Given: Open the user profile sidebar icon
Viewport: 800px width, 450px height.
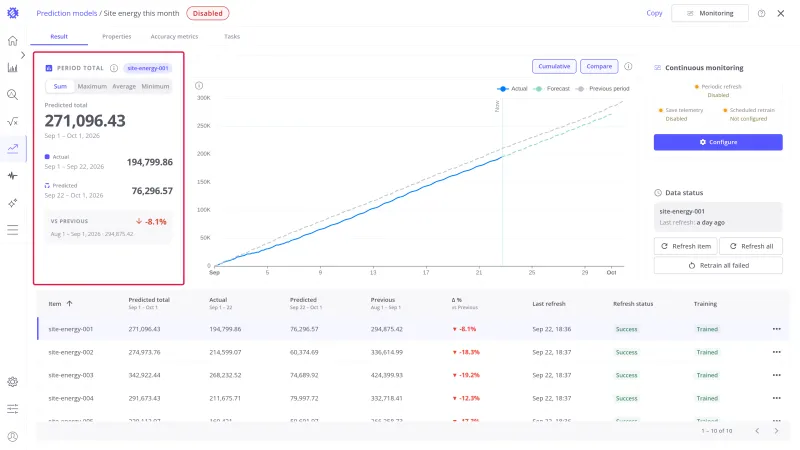Looking at the screenshot, I should [13, 436].
